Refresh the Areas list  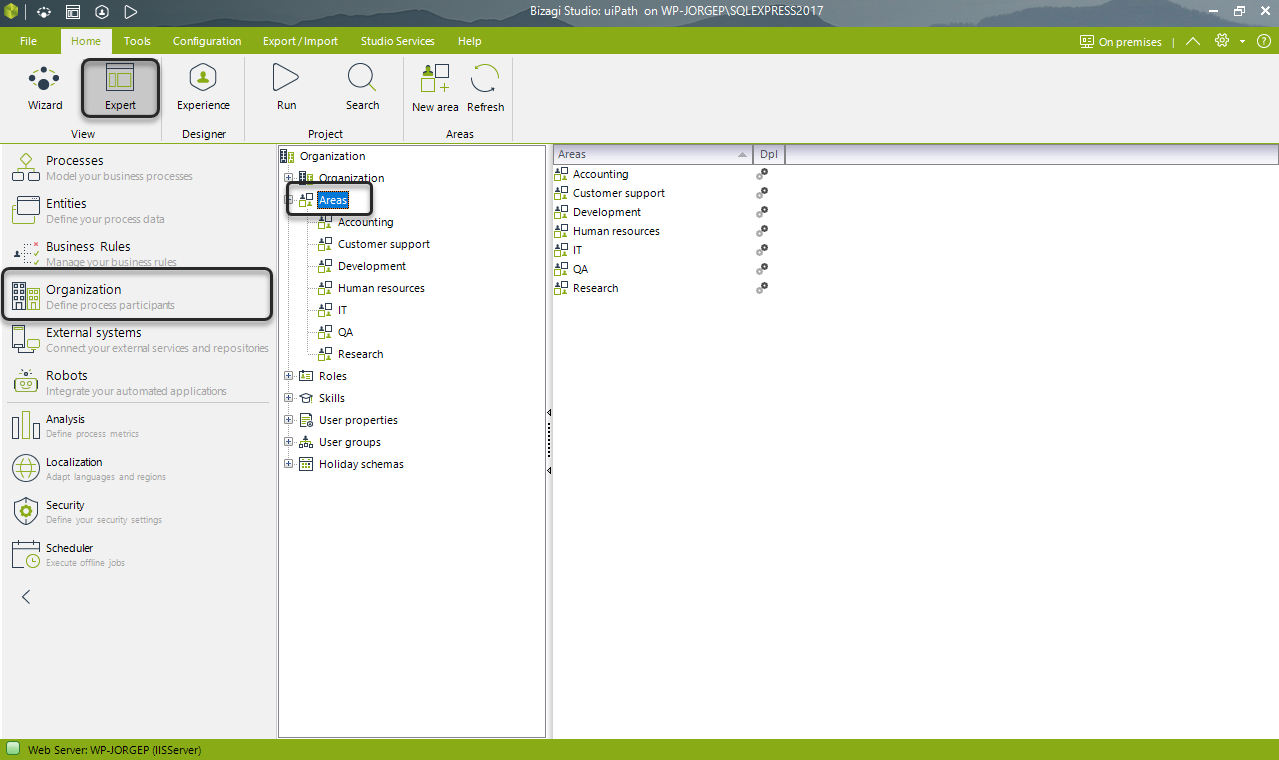coord(485,88)
